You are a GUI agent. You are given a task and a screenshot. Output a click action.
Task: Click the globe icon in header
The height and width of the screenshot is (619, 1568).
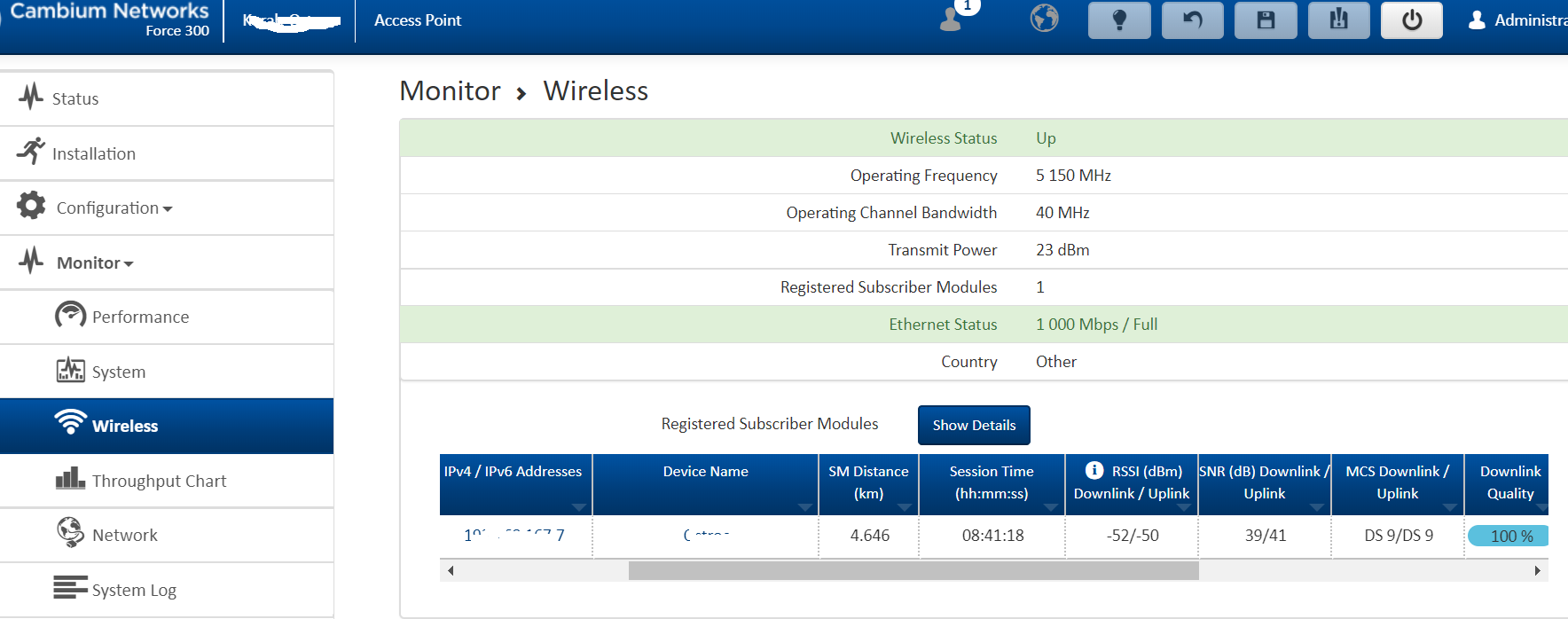pos(1044,19)
